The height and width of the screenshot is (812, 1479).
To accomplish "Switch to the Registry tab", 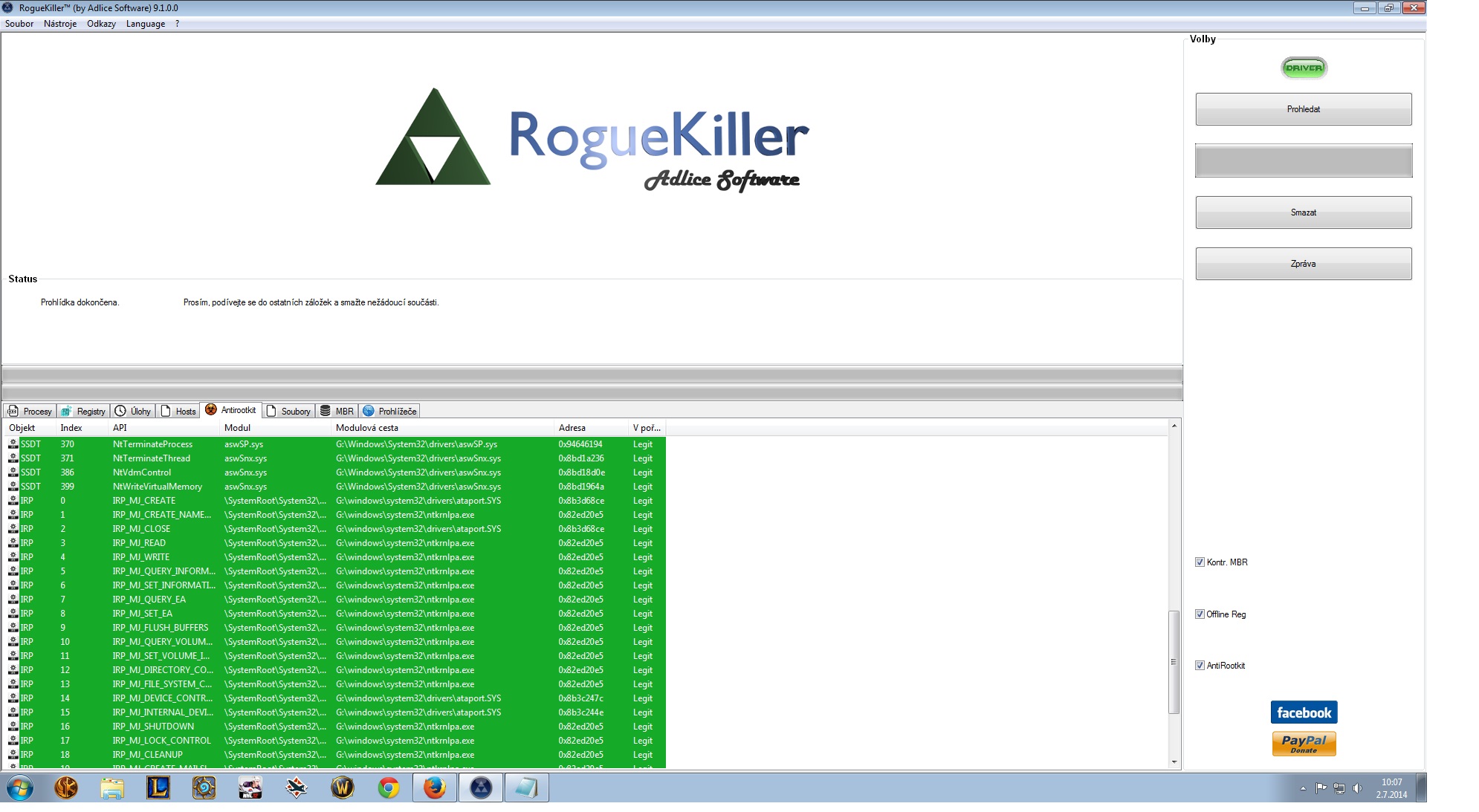I will pos(83,411).
